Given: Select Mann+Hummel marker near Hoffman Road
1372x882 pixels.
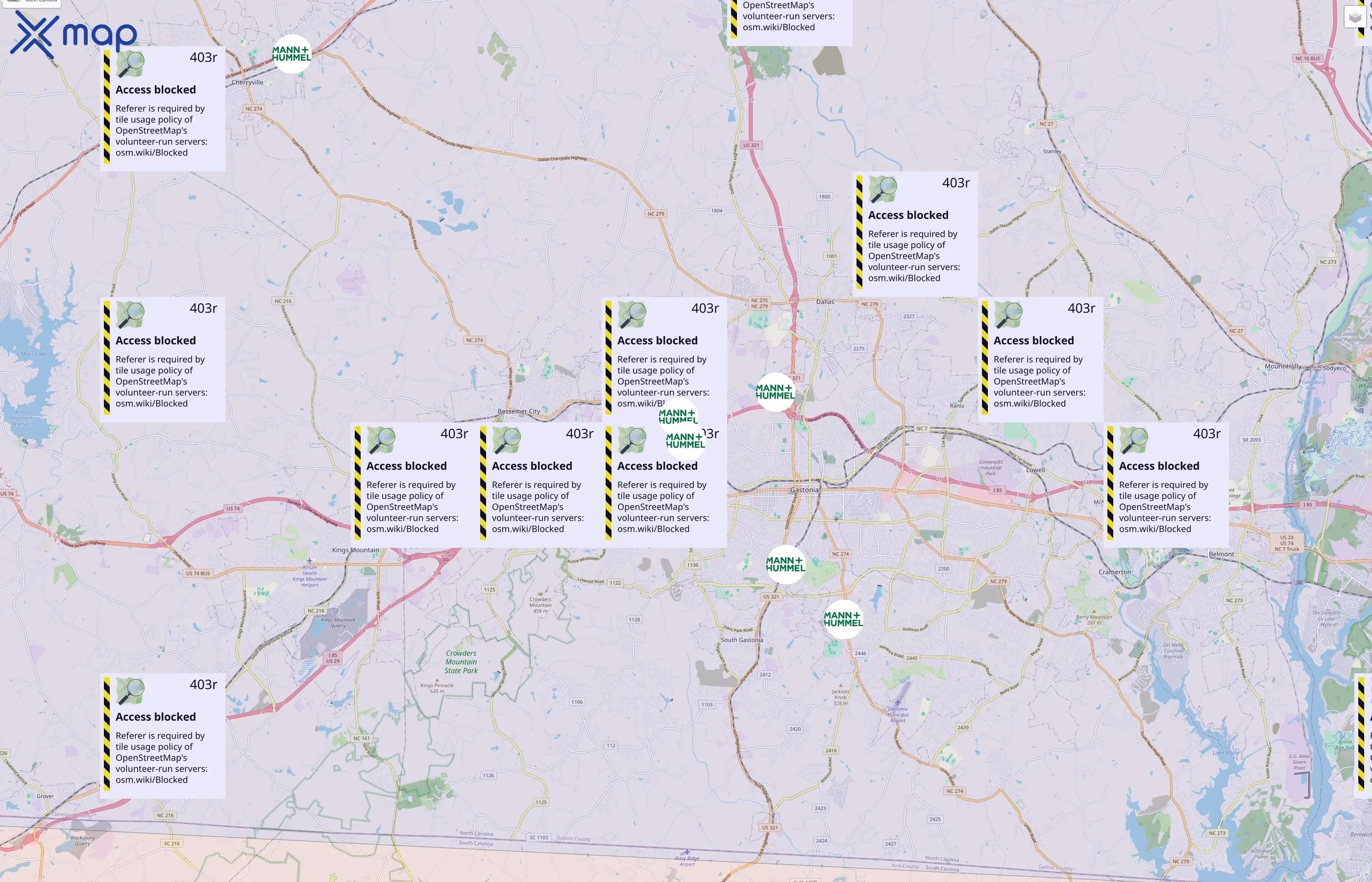Looking at the screenshot, I should (843, 619).
